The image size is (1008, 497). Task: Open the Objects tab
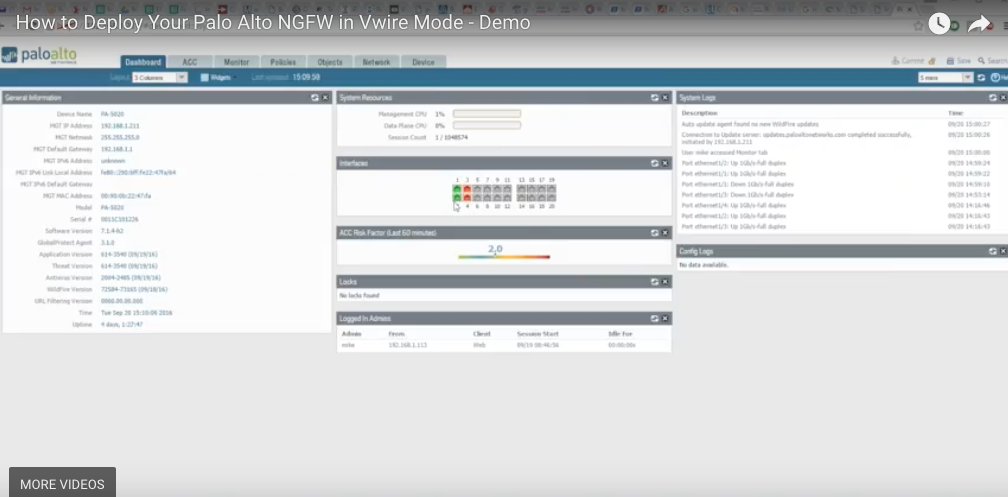[330, 62]
